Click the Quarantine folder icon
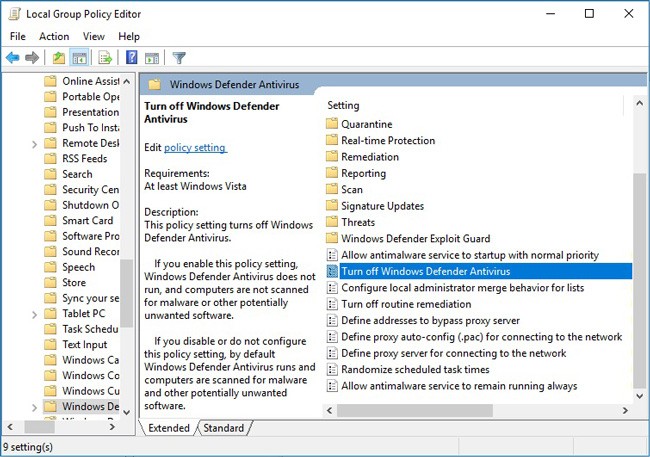650x457 pixels. (x=332, y=124)
